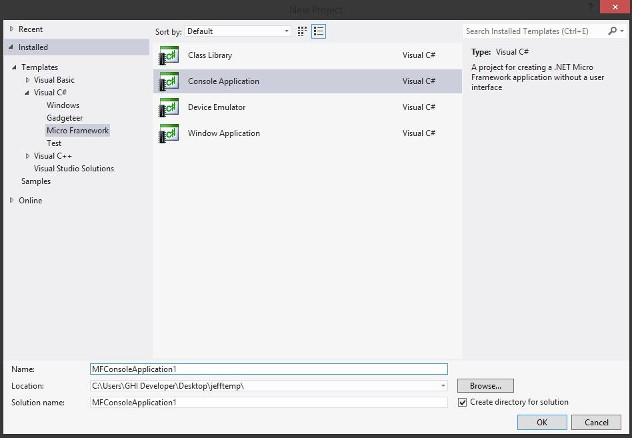Switch to medium icons list view
Screen dimensions: 632x438
pos(318,31)
